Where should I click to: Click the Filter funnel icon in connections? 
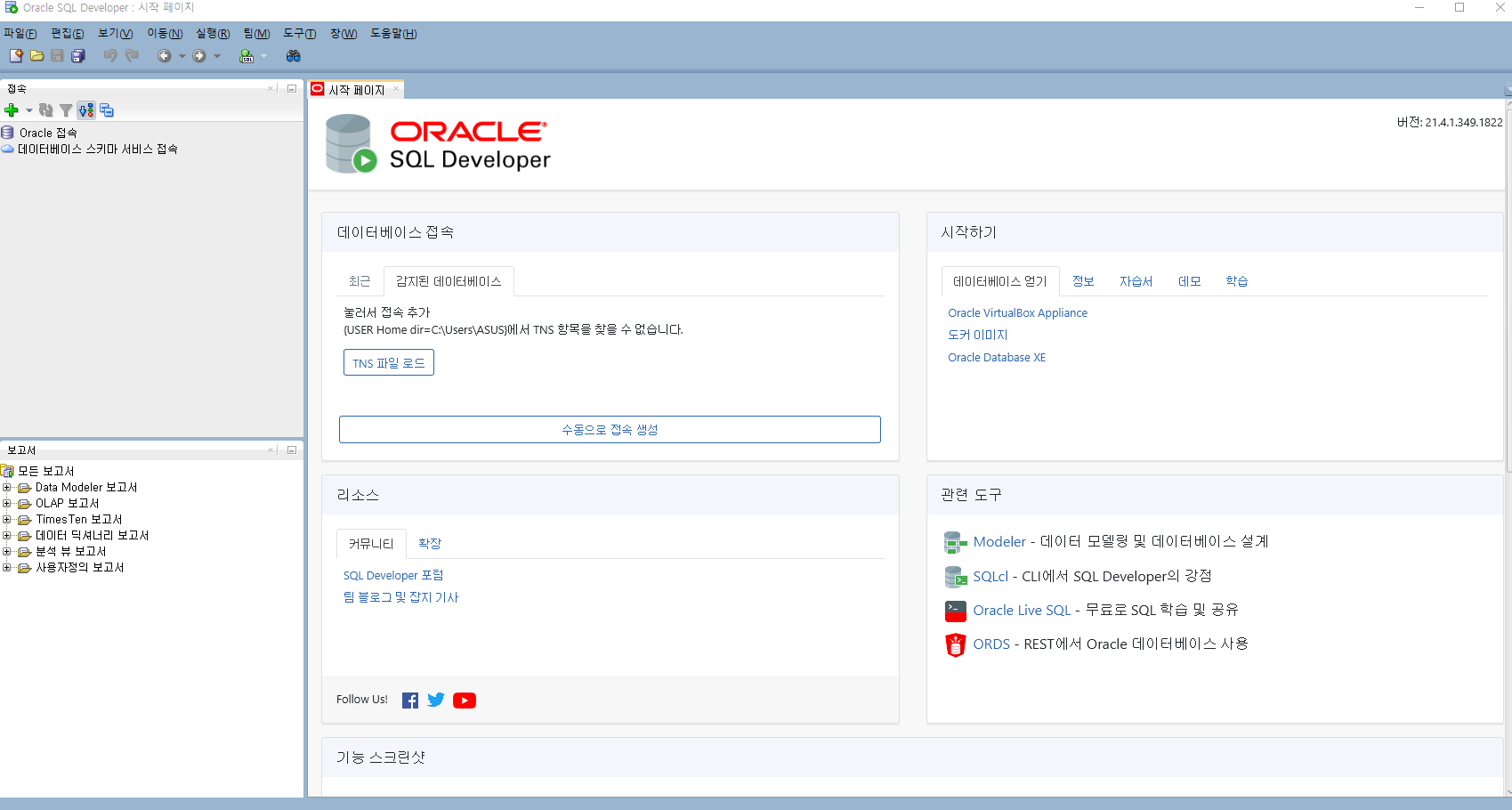pyautogui.click(x=66, y=110)
